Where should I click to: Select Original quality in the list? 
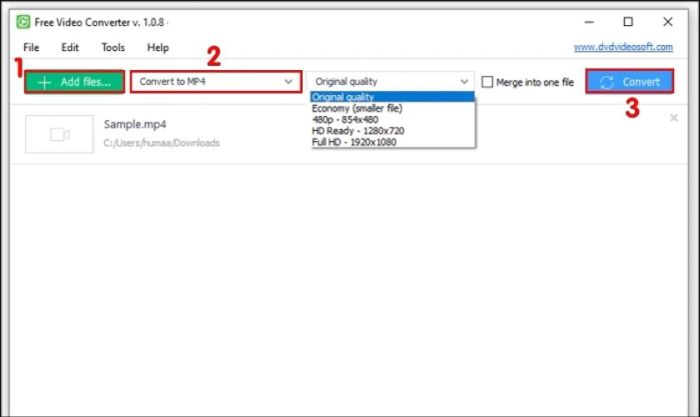pyautogui.click(x=392, y=97)
